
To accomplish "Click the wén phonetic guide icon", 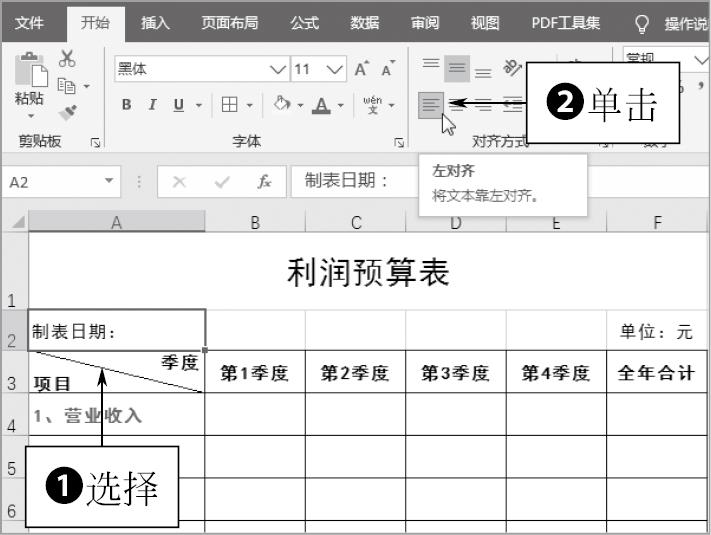I will [373, 105].
